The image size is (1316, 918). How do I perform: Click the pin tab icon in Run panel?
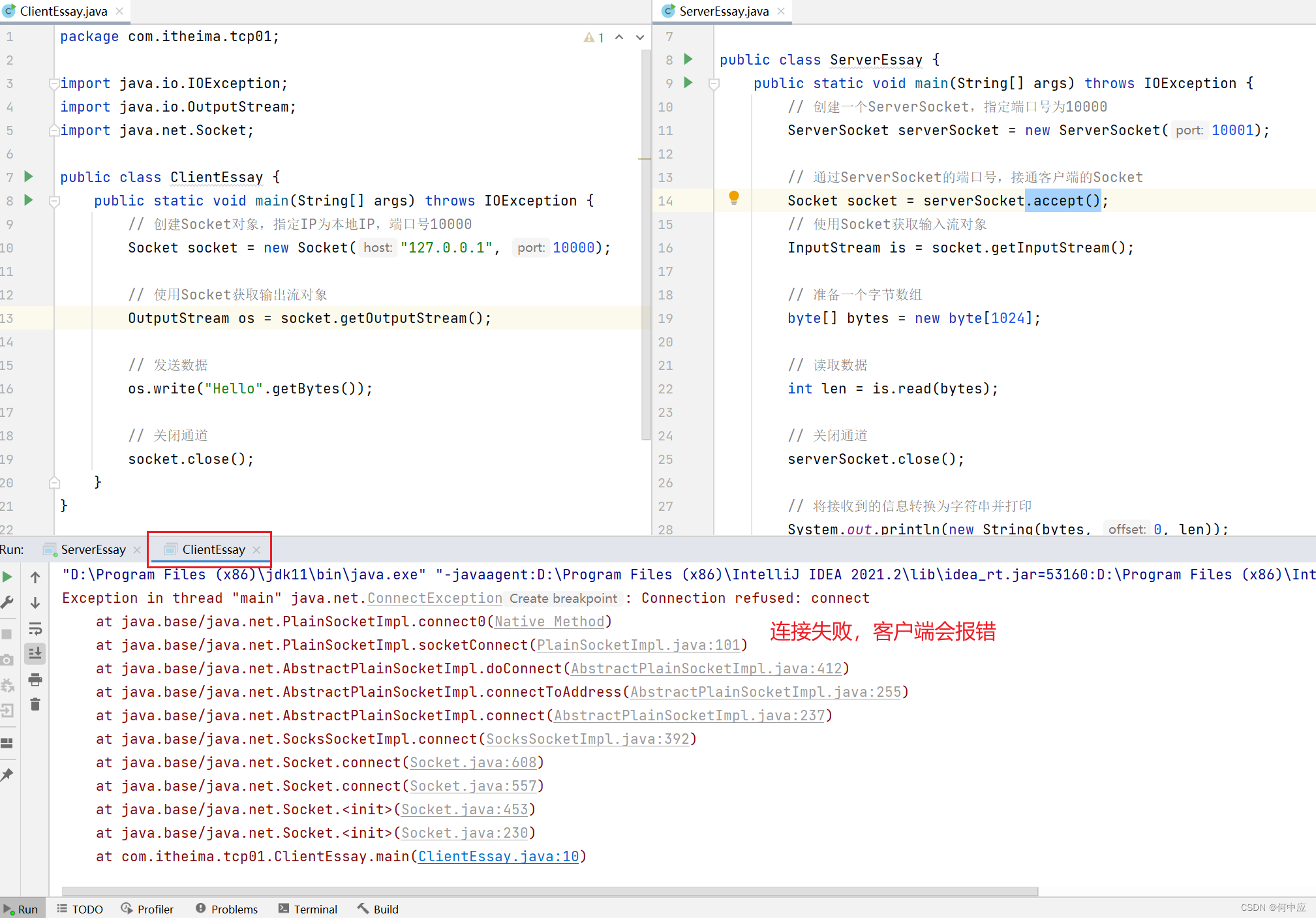(7, 774)
